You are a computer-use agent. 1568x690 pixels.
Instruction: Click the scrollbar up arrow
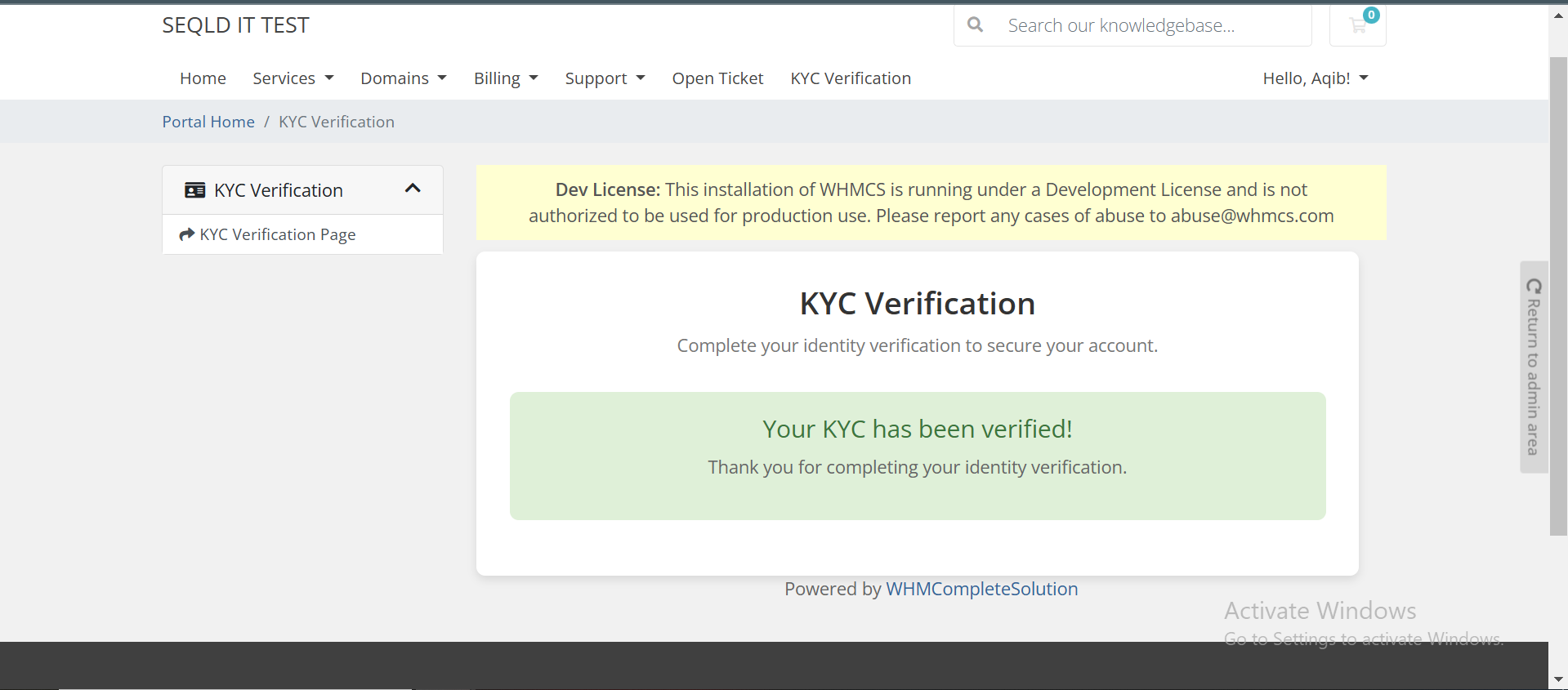pos(1558,16)
